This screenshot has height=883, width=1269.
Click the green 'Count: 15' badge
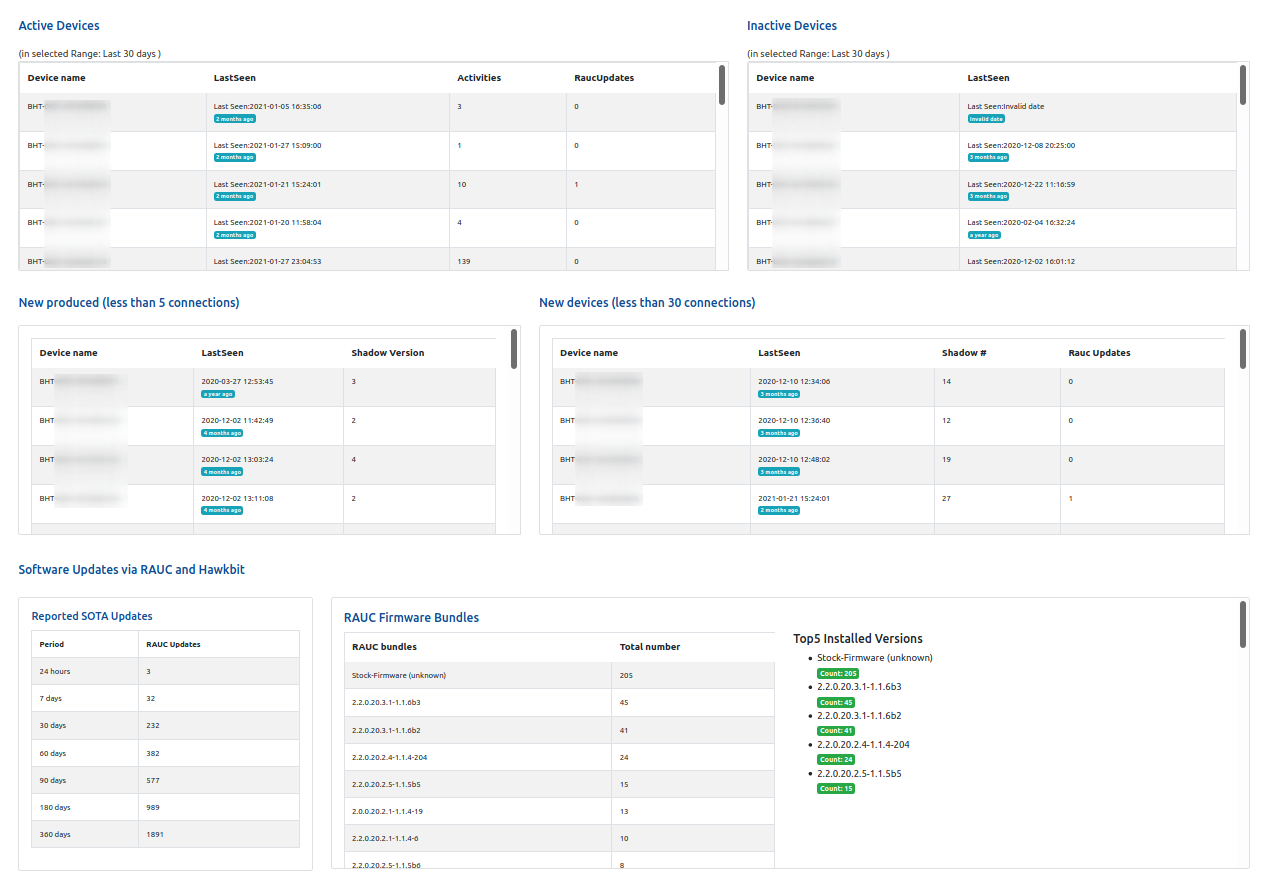click(x=836, y=789)
